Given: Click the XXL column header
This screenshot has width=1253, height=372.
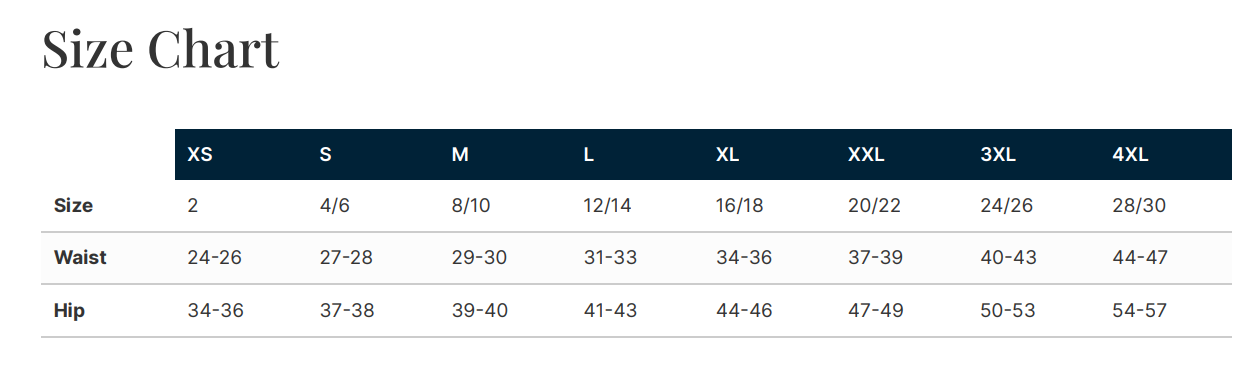Looking at the screenshot, I should pyautogui.click(x=866, y=155).
